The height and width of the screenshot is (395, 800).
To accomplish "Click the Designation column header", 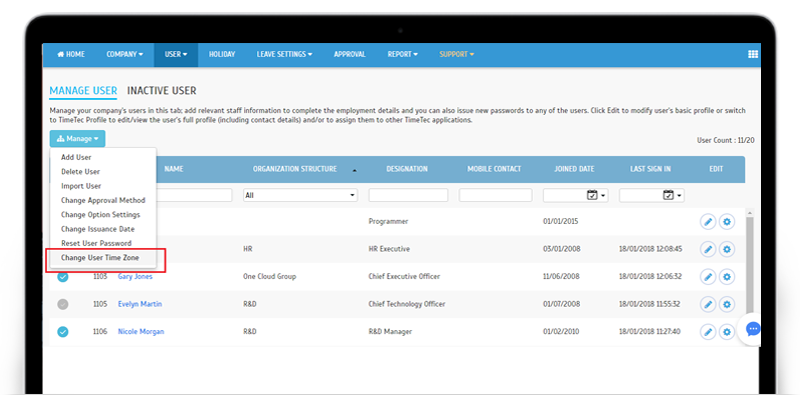I will pyautogui.click(x=407, y=169).
